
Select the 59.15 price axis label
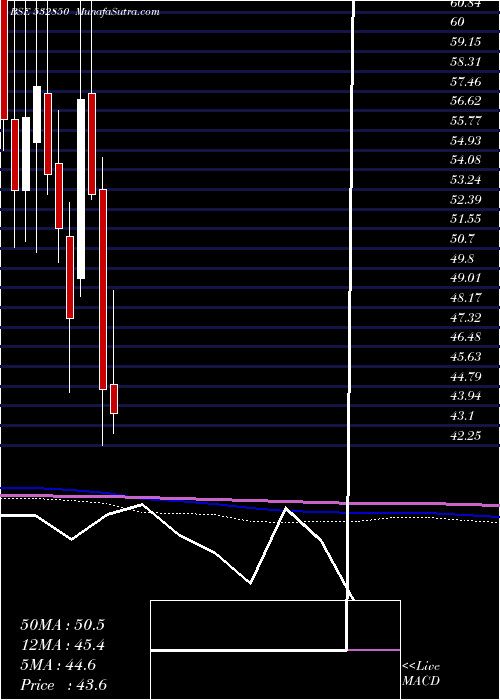(x=466, y=42)
